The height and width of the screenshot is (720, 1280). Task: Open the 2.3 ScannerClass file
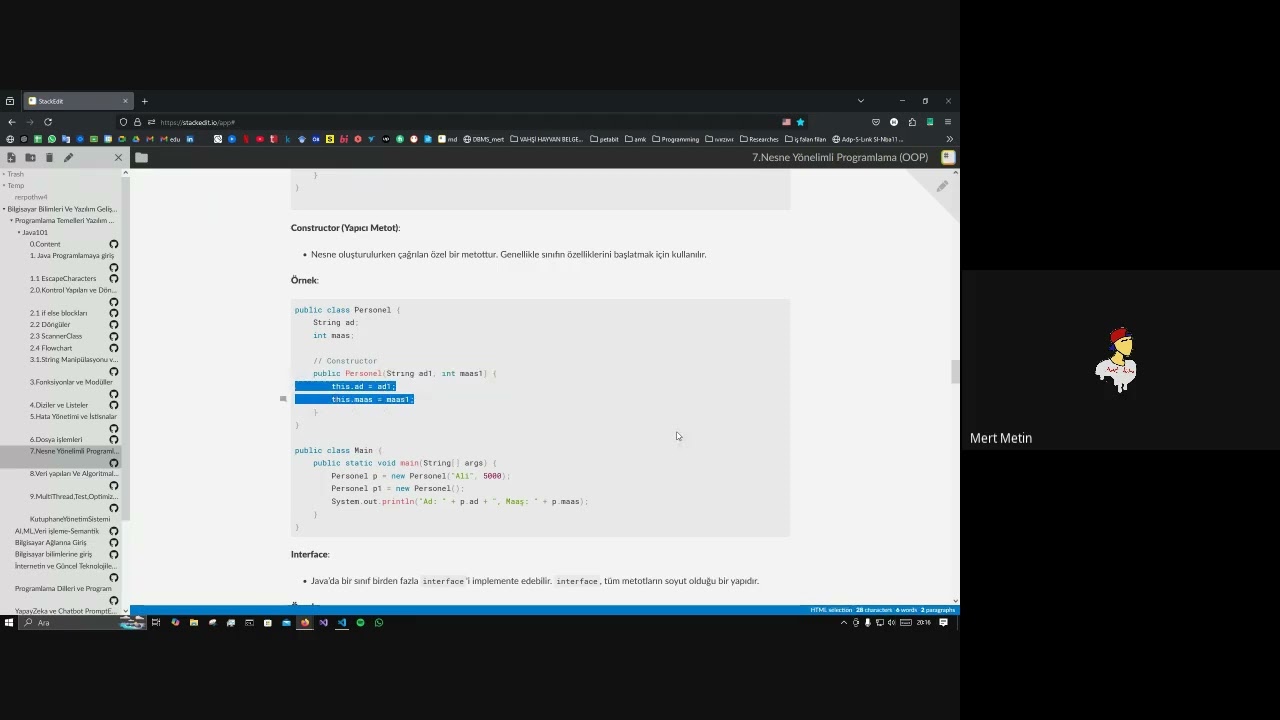pos(56,336)
